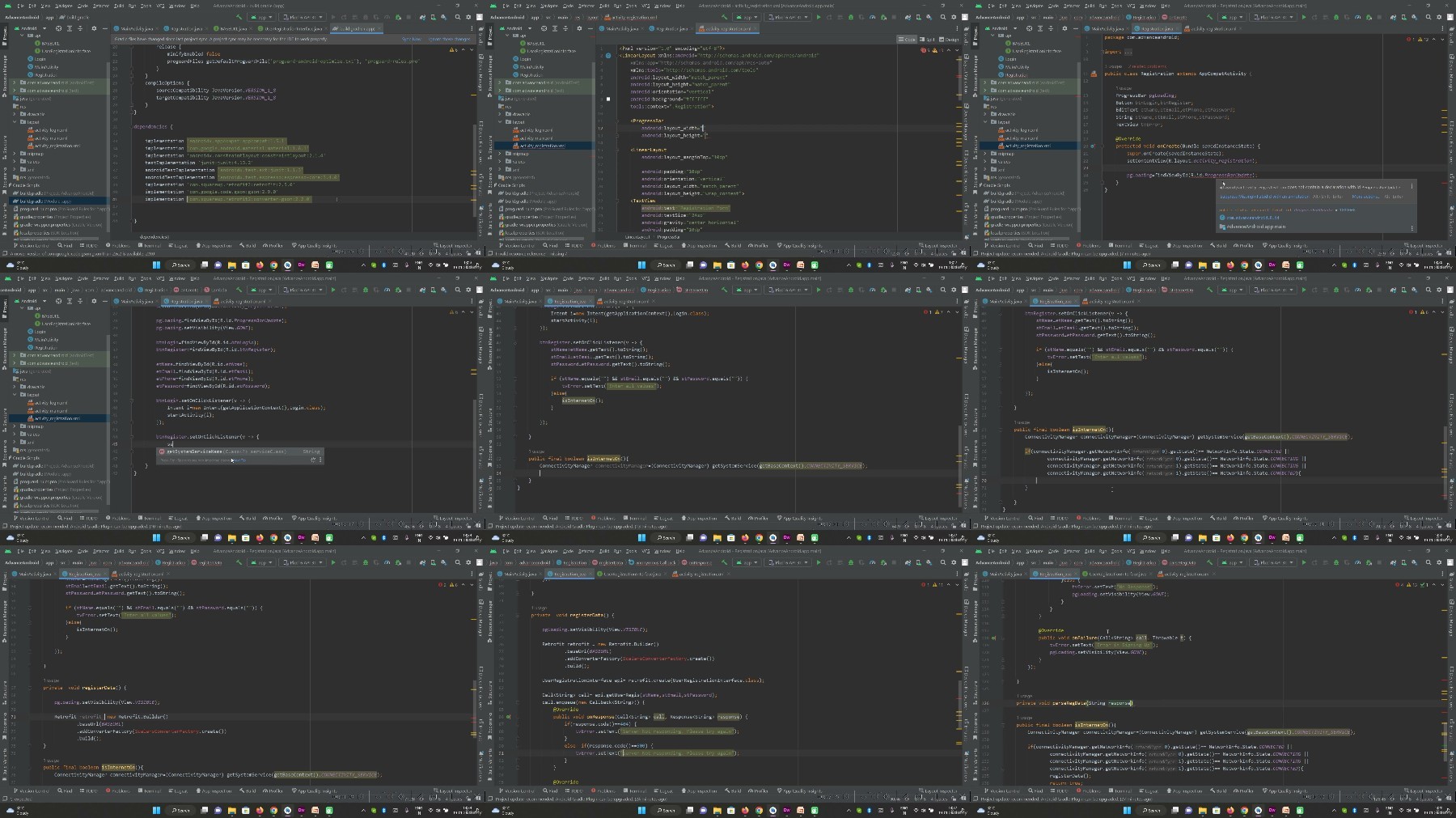Click Search Everywhere magnifier in build.gradle window

[x=458, y=17]
